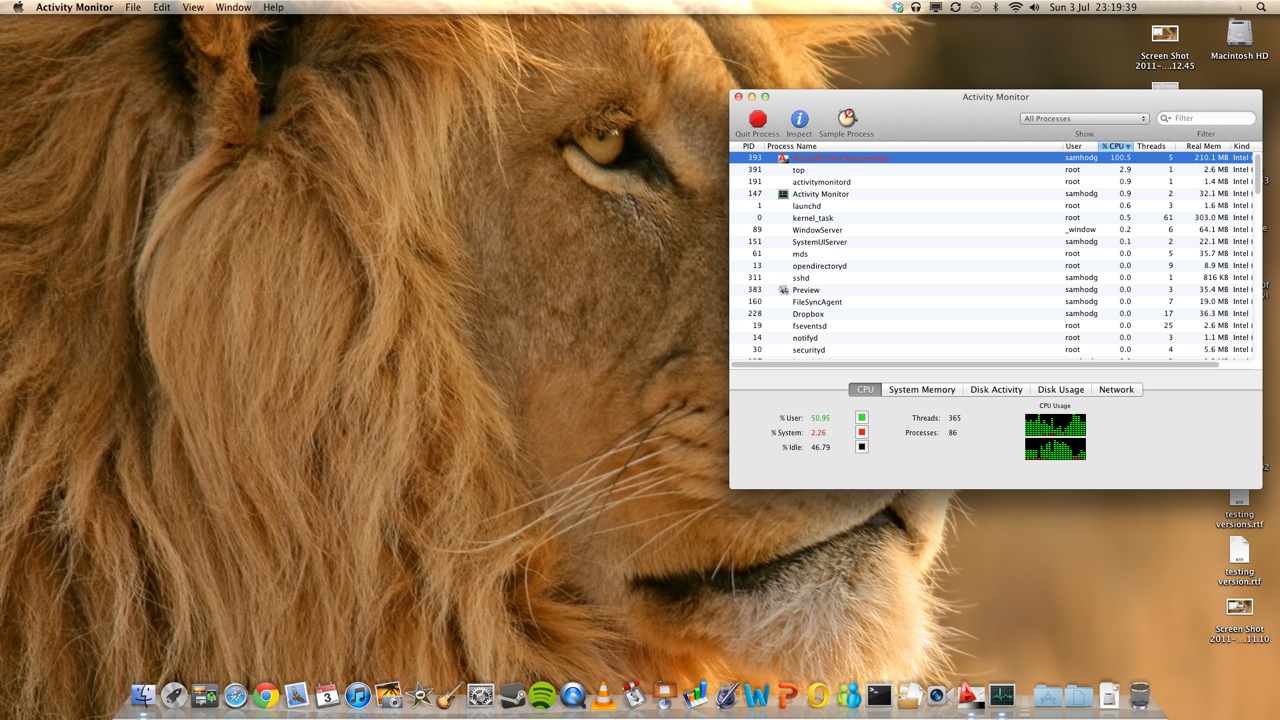The image size is (1280, 720).
Task: Switch to the Disk Usage tab
Action: coord(1061,390)
